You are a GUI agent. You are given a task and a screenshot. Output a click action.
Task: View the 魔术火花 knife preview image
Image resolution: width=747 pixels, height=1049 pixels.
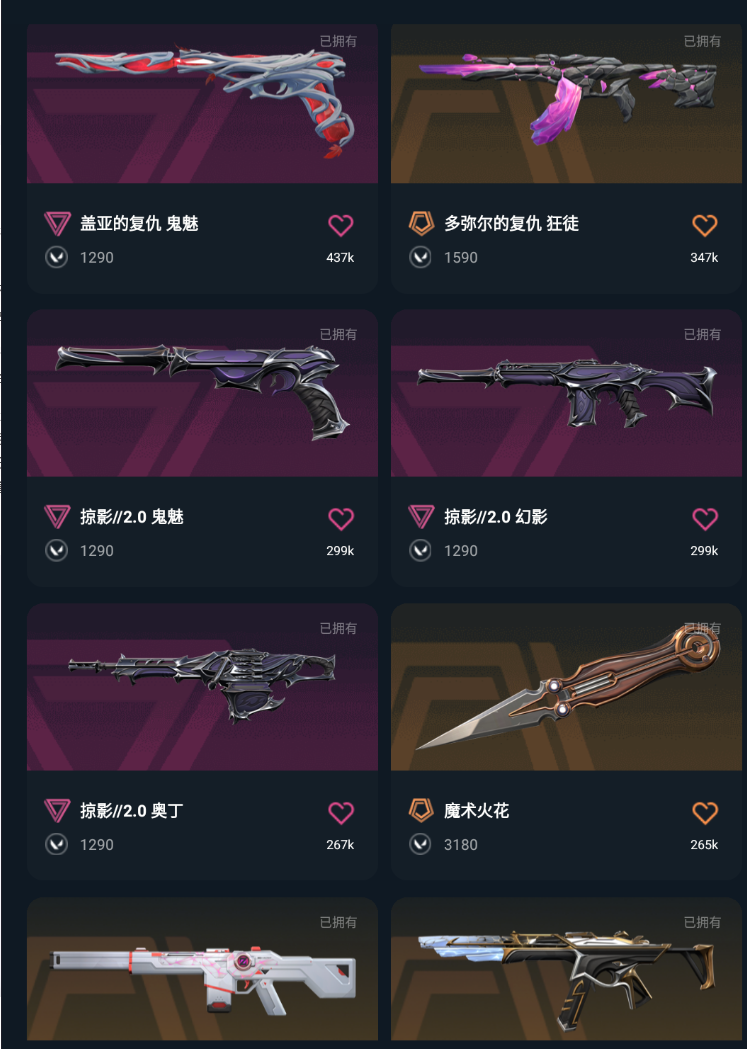click(566, 687)
